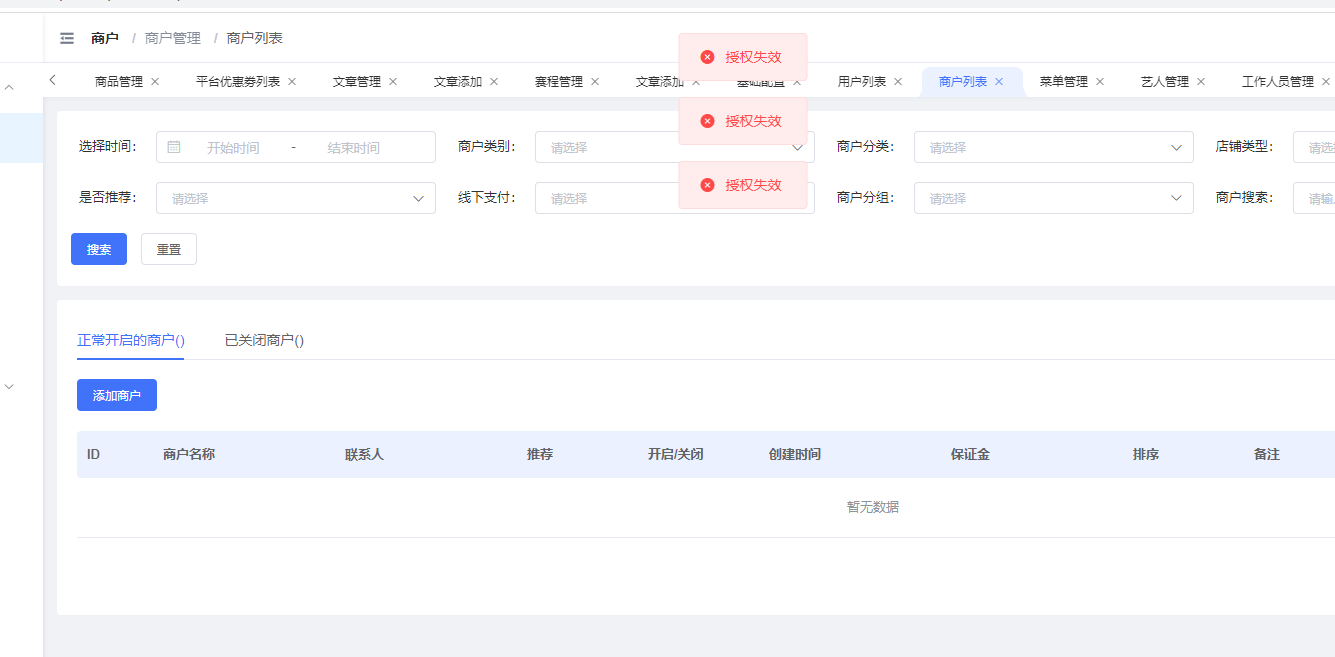Close the 赛程管理 tab
This screenshot has width=1335, height=657.
(595, 82)
